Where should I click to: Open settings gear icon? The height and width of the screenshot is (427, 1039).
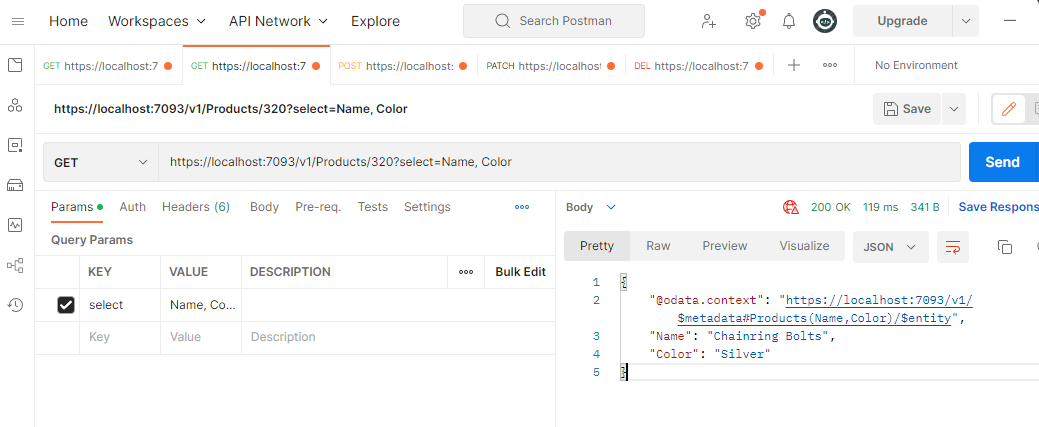tap(753, 21)
